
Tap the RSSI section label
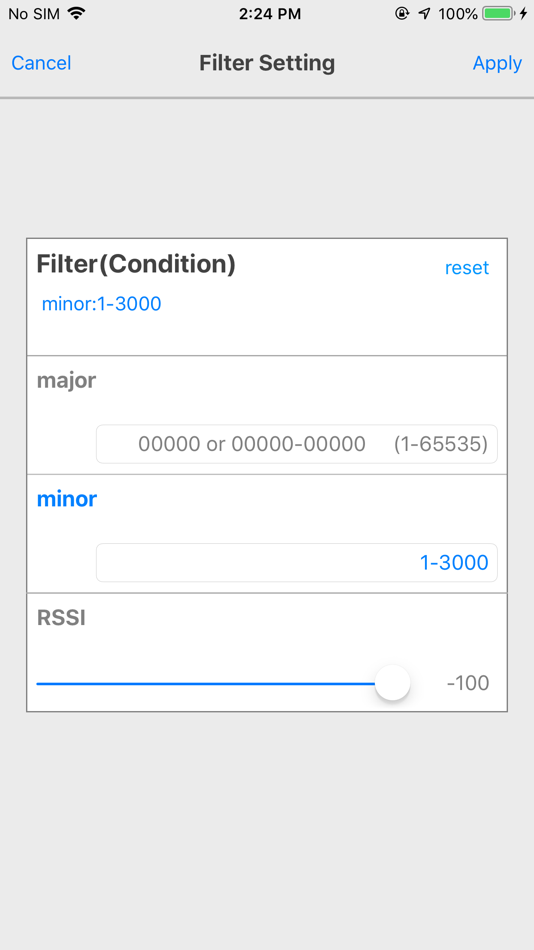61,617
